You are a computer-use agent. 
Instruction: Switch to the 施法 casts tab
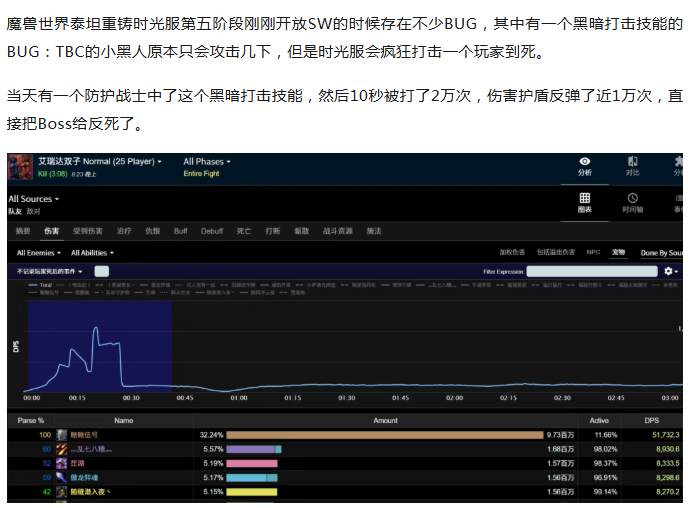[x=374, y=231]
